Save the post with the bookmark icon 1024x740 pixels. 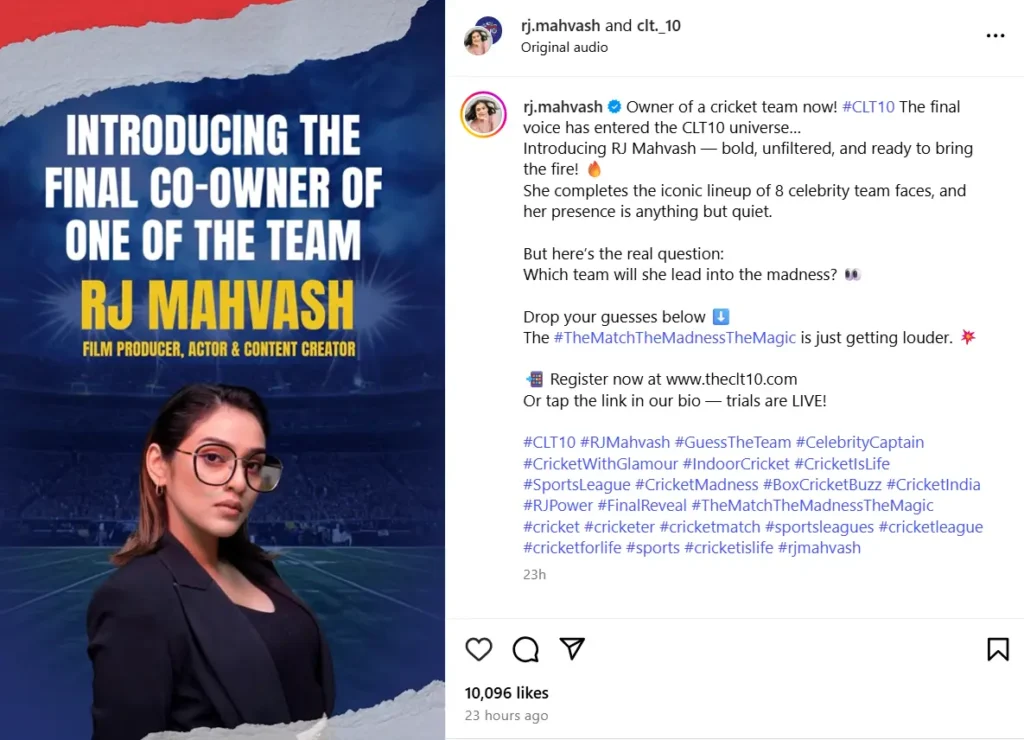(x=998, y=649)
